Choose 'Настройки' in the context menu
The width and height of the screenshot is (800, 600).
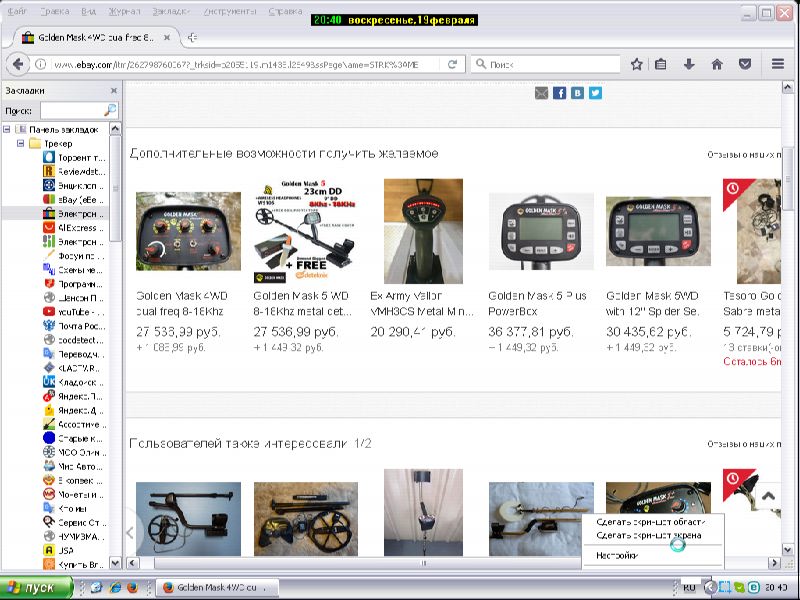pos(616,555)
